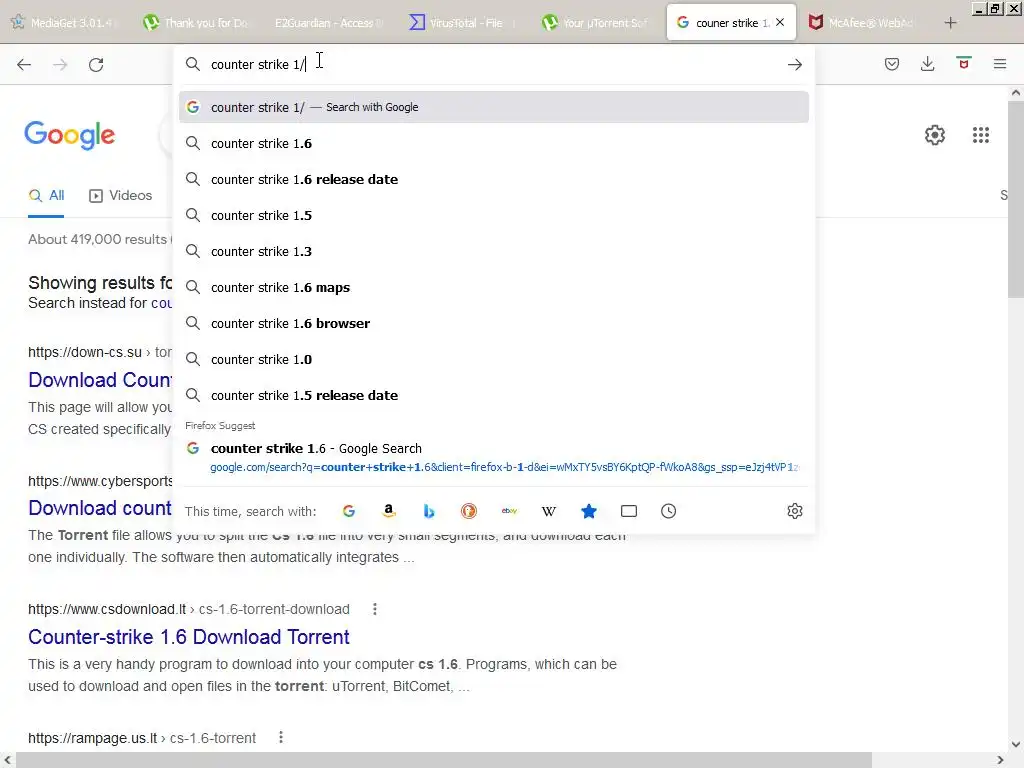Click the 'Firefox Suggest' label
The width and height of the screenshot is (1024, 768).
(220, 425)
